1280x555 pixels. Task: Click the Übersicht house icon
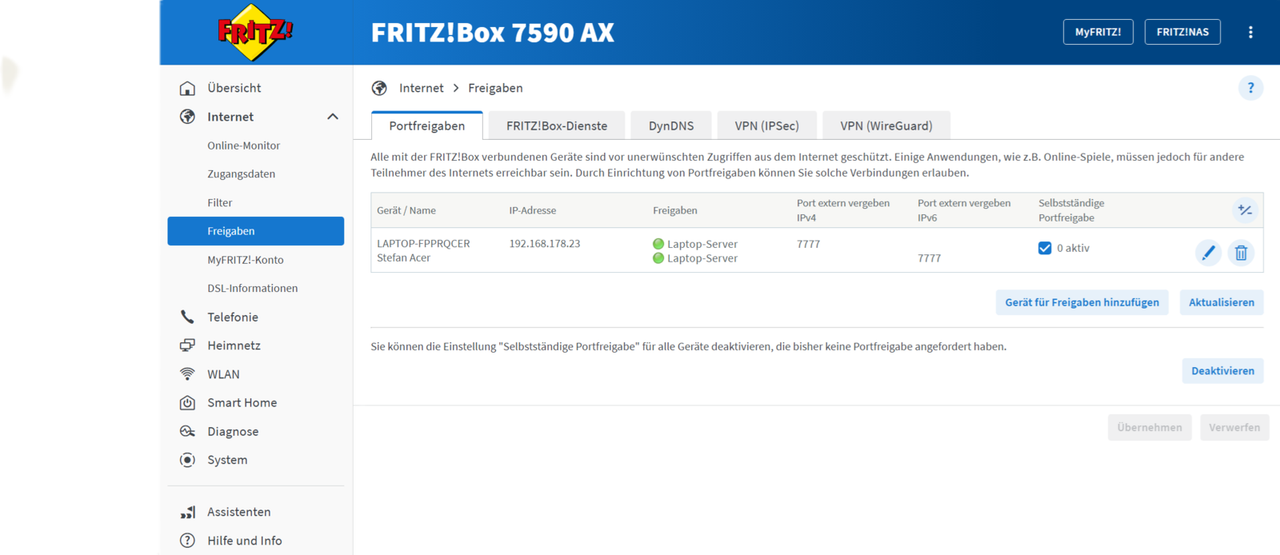187,88
